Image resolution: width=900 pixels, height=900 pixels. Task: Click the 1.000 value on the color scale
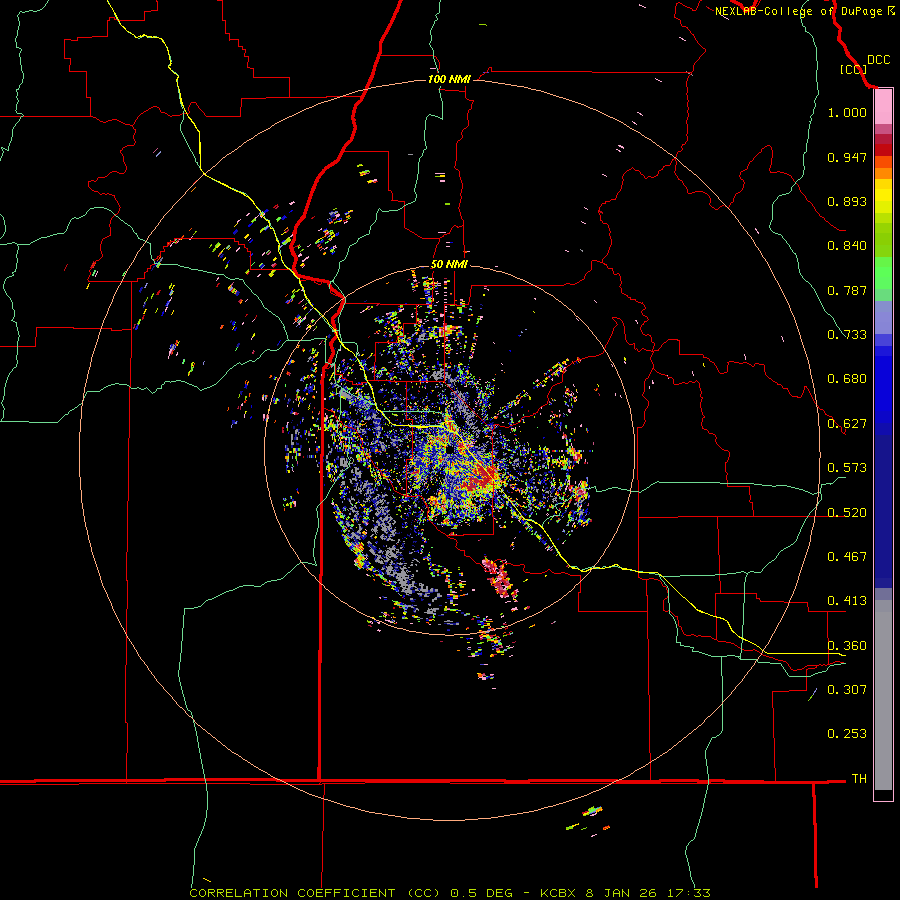(x=847, y=112)
